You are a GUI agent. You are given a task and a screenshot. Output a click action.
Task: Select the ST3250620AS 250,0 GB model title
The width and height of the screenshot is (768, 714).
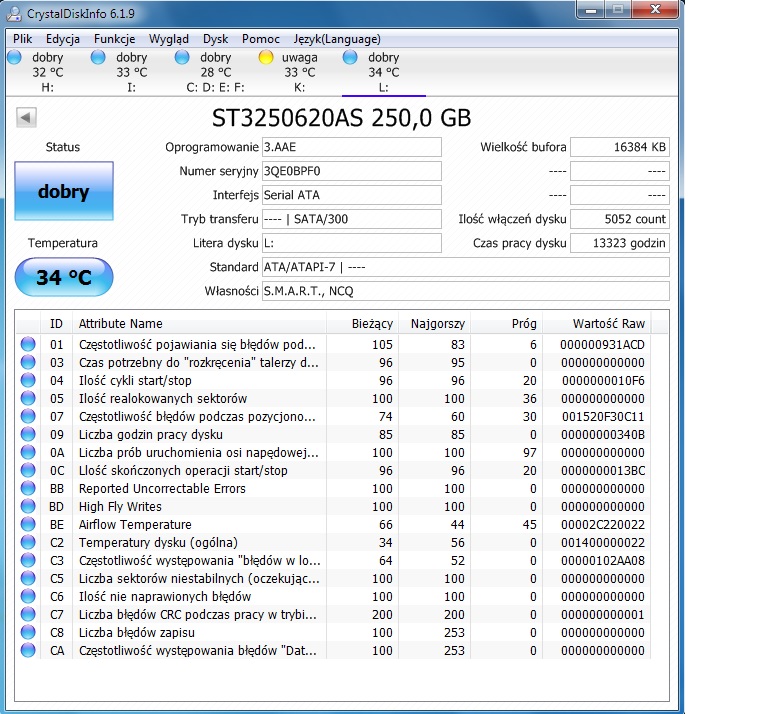coord(341,118)
